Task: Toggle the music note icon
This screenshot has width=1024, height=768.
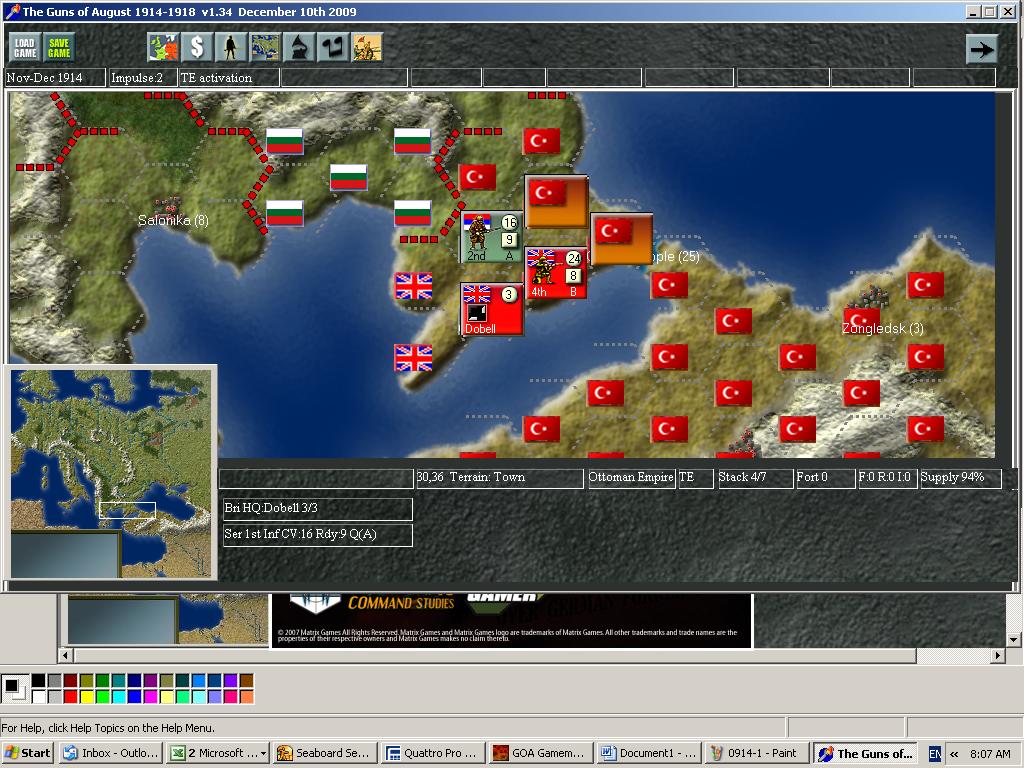Action: pos(333,48)
